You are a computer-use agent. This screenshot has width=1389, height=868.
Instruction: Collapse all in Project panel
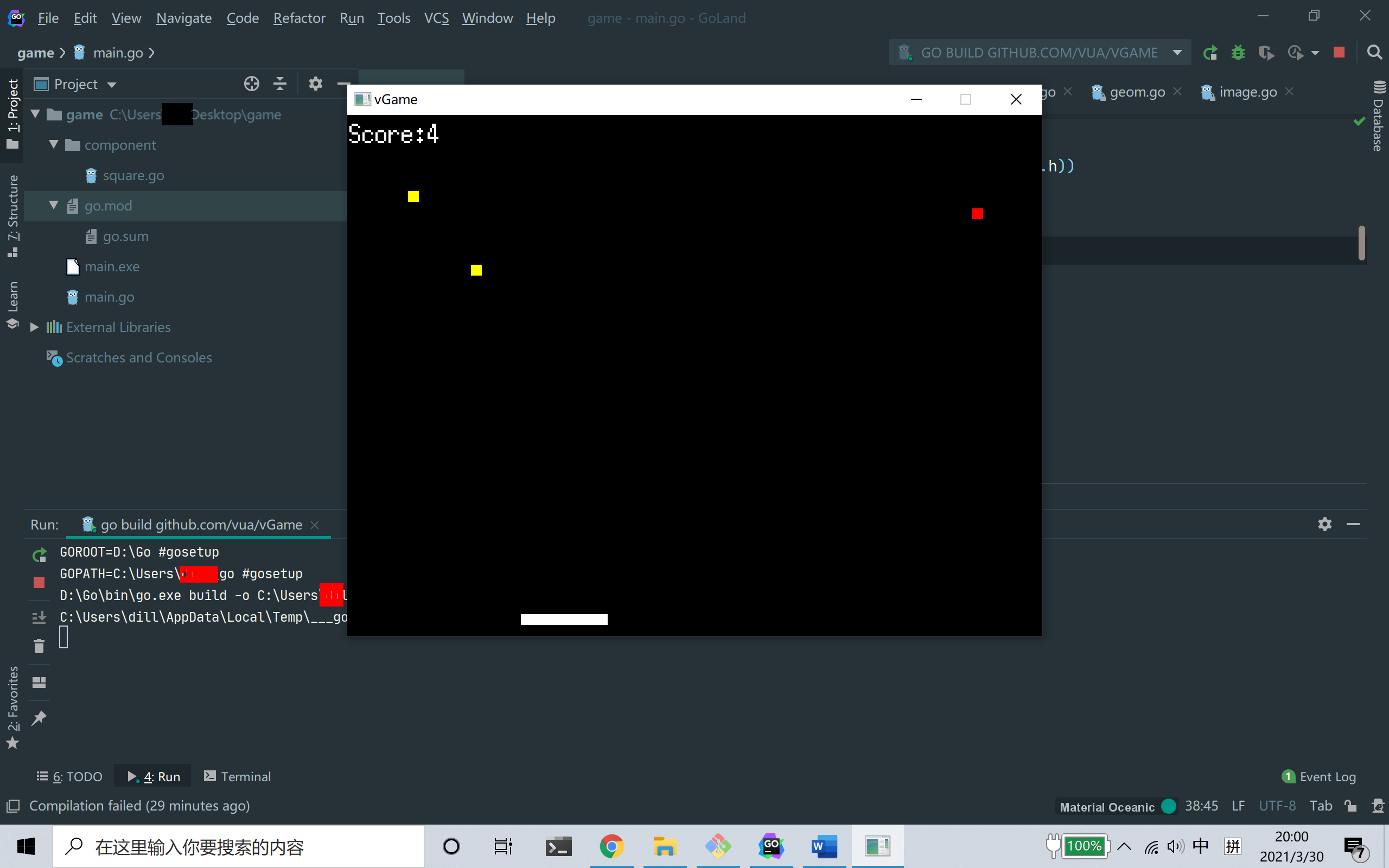tap(280, 85)
